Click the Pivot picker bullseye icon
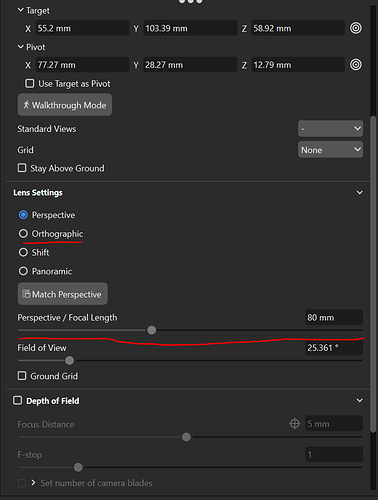The image size is (378, 500). click(x=356, y=64)
